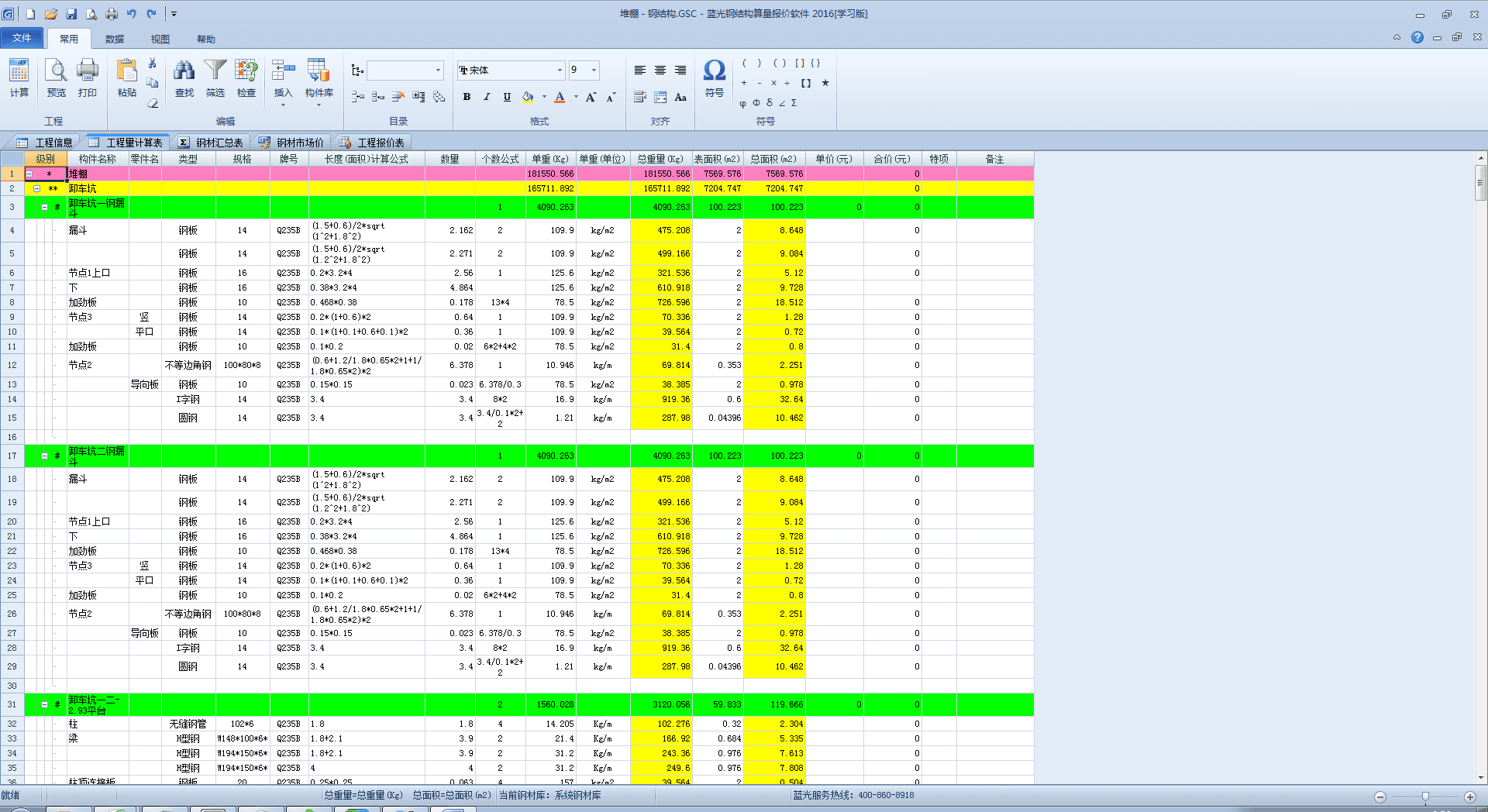Collapse the 卸车坑一钢漏斗 tree row
The image size is (1488, 812).
point(44,207)
